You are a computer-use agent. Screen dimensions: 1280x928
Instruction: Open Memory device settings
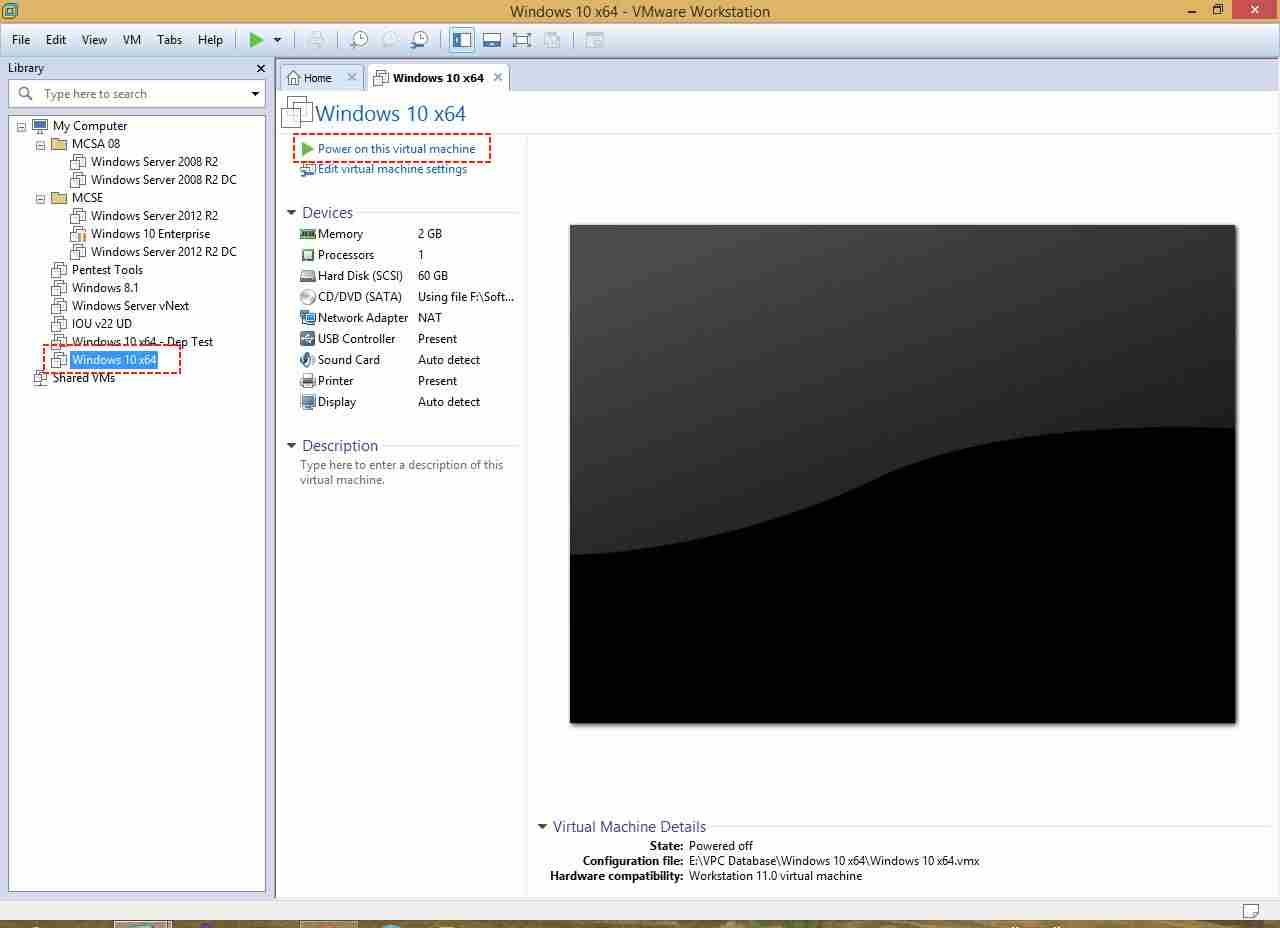[x=340, y=234]
